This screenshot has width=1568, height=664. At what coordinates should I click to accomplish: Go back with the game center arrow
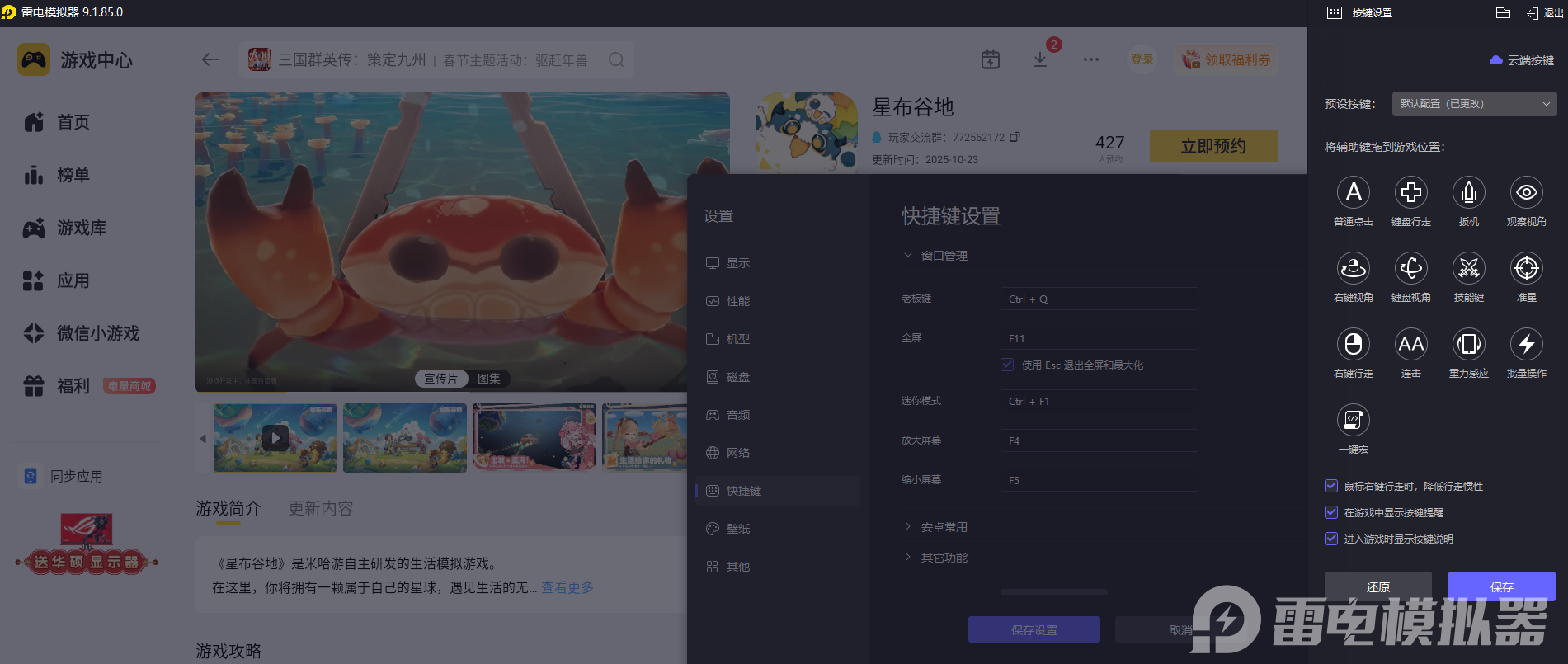(210, 59)
